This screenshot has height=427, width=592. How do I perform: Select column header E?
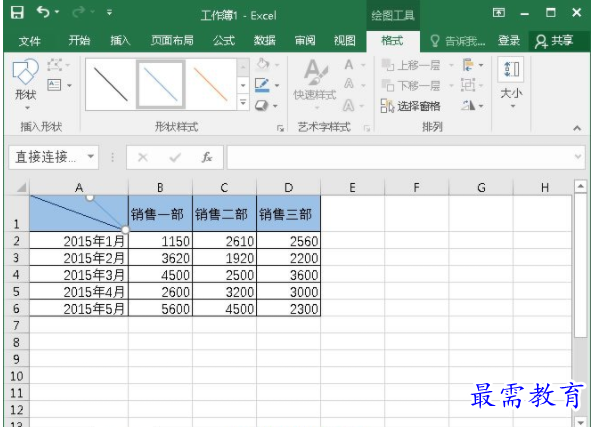pos(352,188)
